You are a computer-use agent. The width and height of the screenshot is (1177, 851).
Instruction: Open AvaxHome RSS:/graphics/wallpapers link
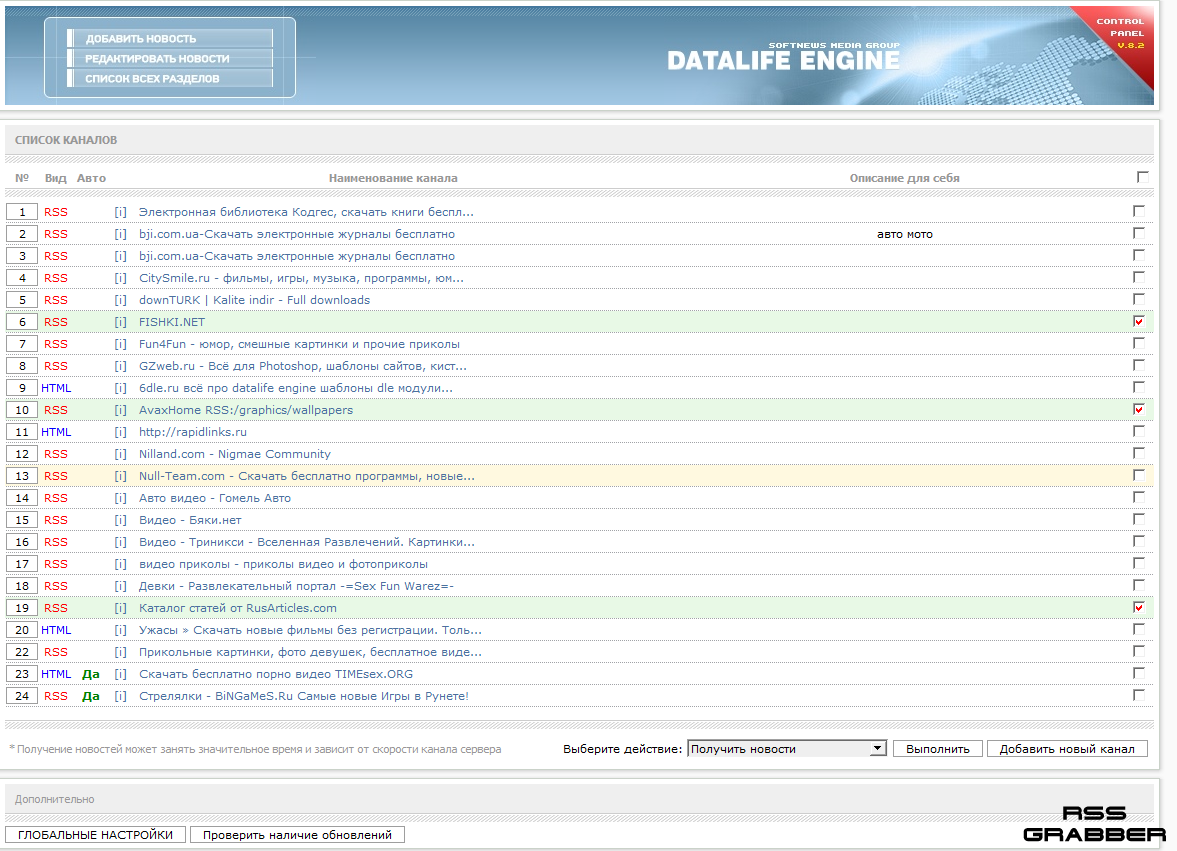[245, 410]
